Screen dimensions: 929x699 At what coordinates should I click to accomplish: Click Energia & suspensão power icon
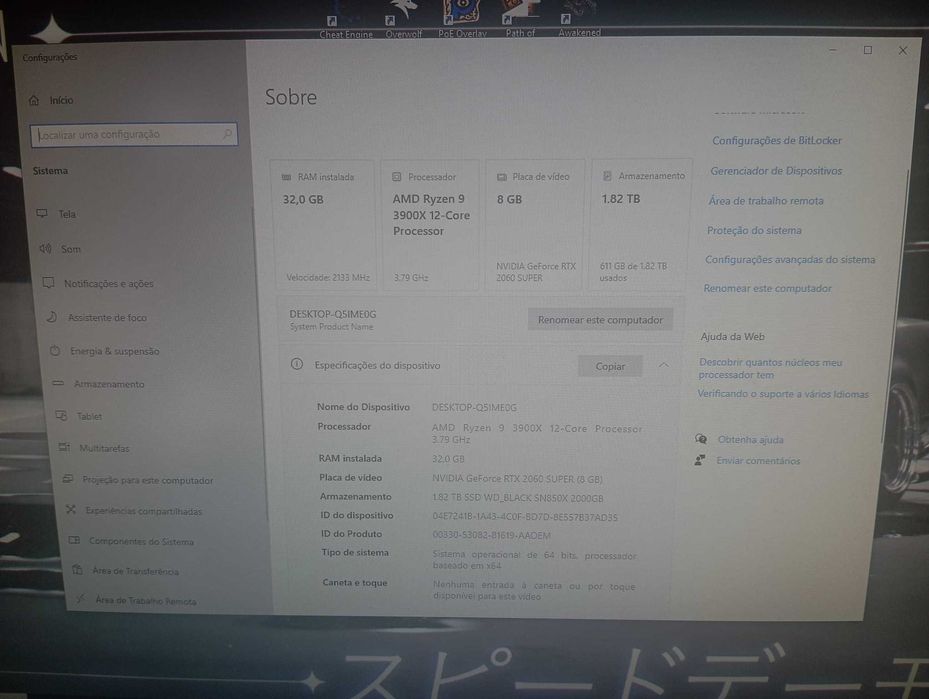coord(55,351)
